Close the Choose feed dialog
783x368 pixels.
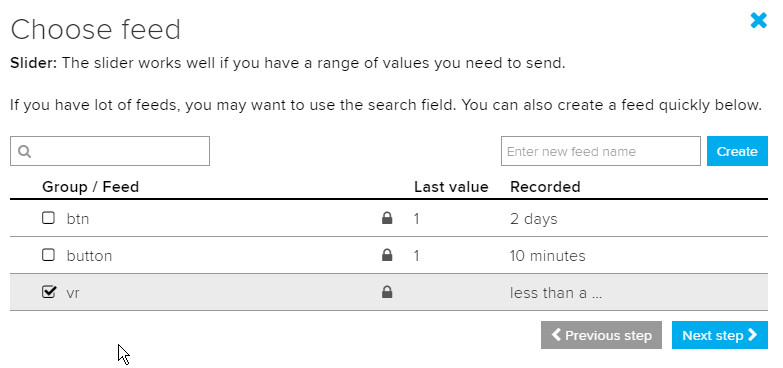tap(758, 20)
